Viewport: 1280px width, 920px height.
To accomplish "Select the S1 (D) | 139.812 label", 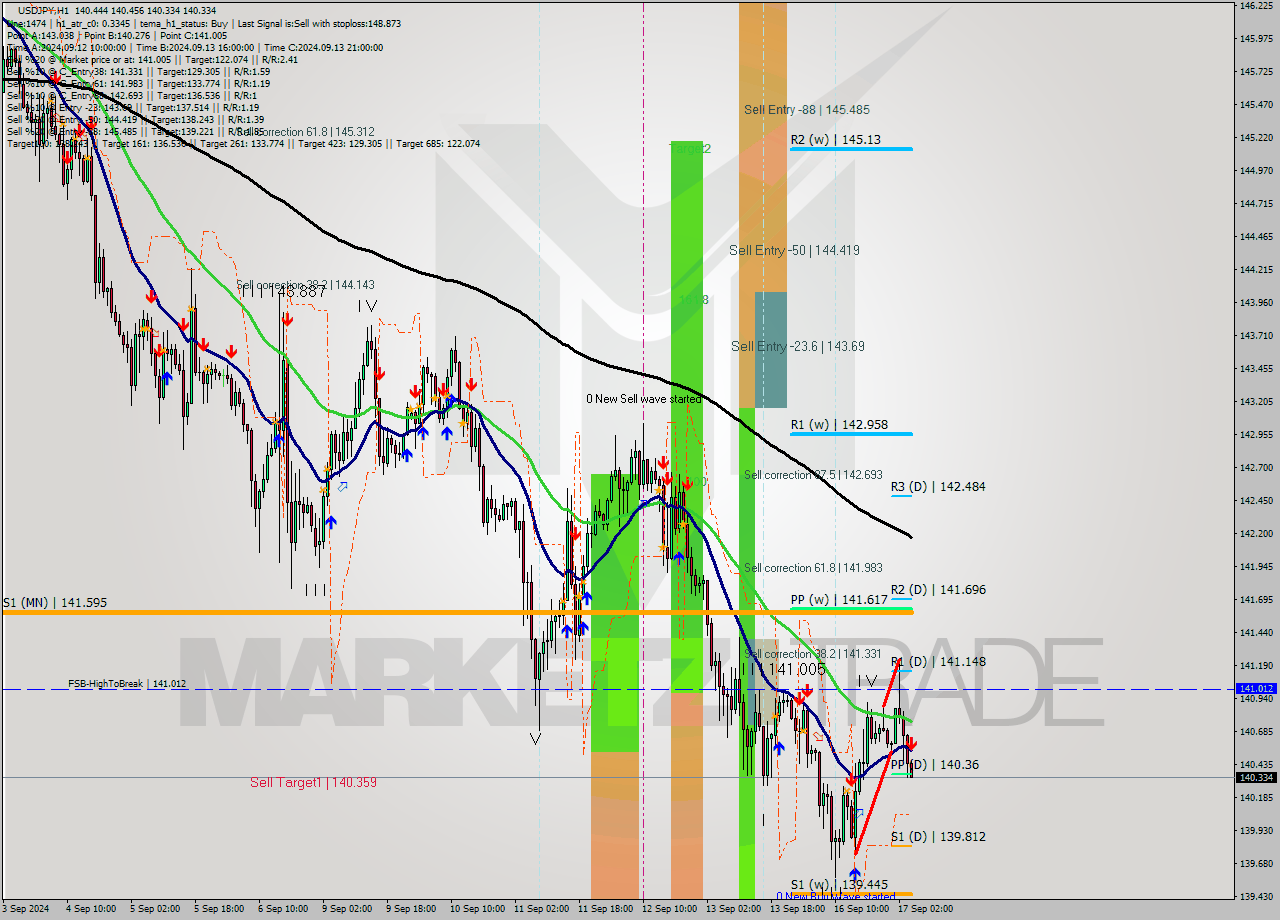I will click(938, 837).
